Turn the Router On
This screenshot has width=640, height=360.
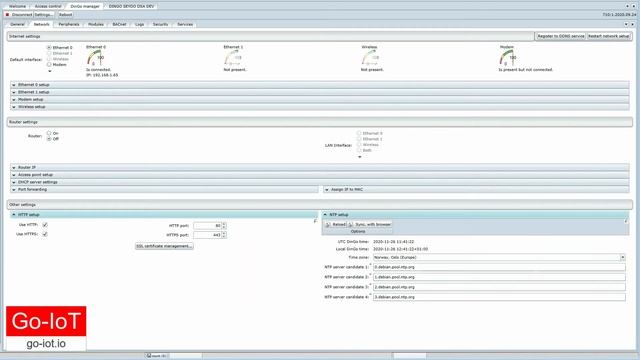(49, 133)
